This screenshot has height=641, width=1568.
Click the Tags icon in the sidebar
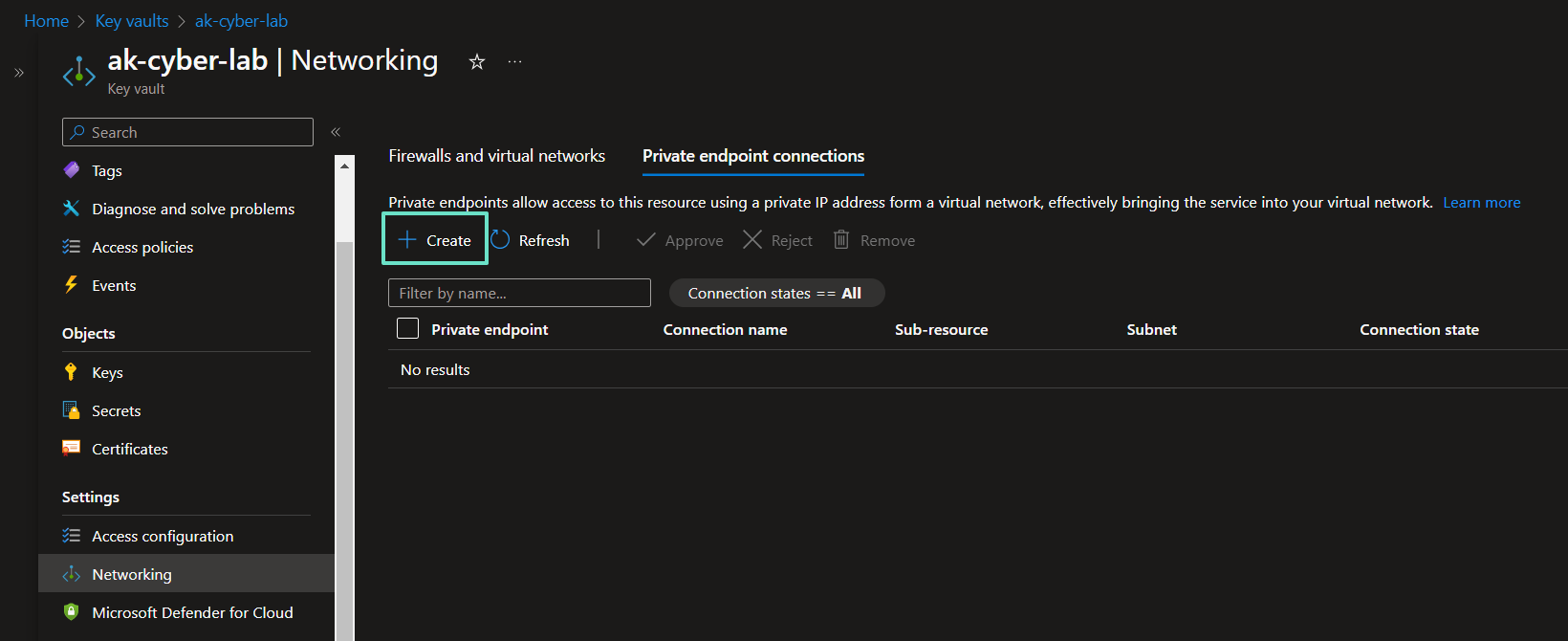(x=72, y=170)
